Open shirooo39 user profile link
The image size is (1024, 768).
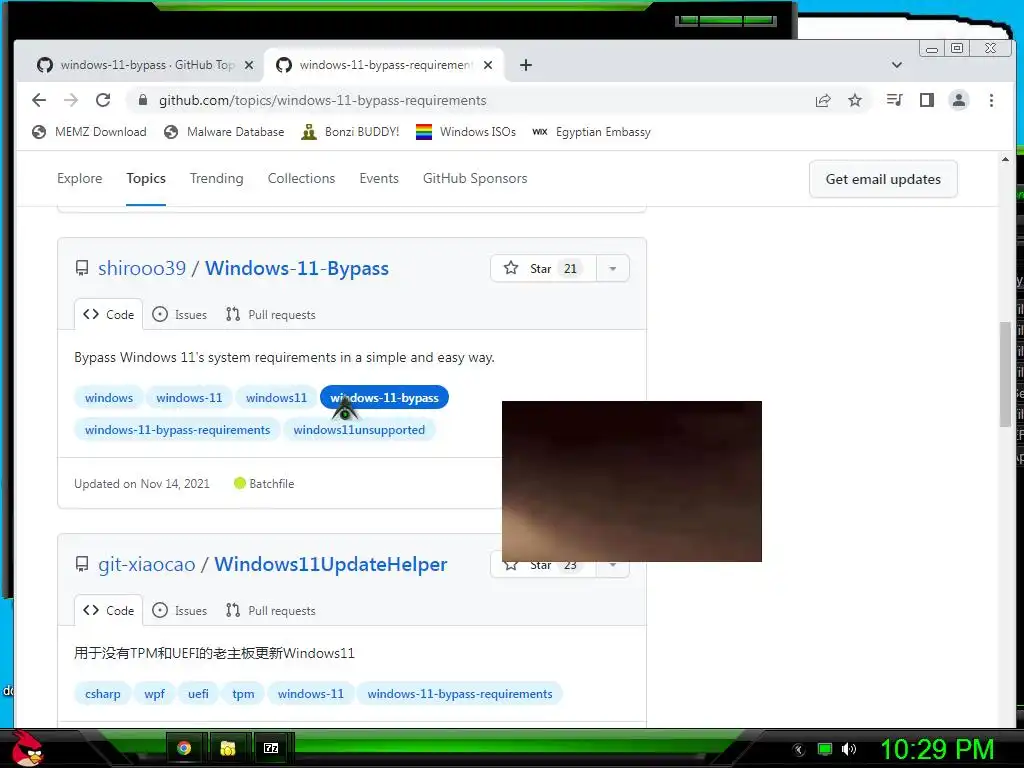(142, 268)
